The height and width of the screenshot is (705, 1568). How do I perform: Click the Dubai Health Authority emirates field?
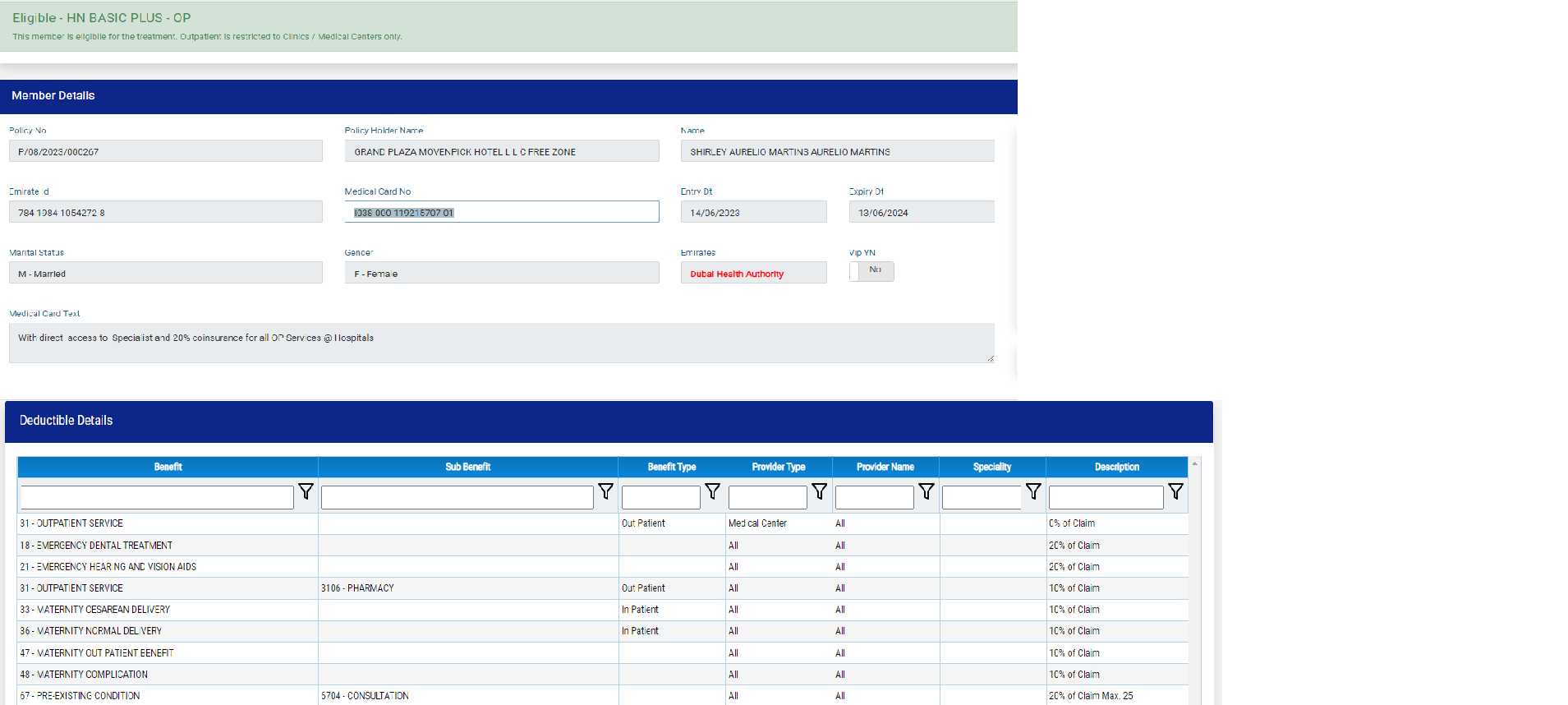point(752,274)
